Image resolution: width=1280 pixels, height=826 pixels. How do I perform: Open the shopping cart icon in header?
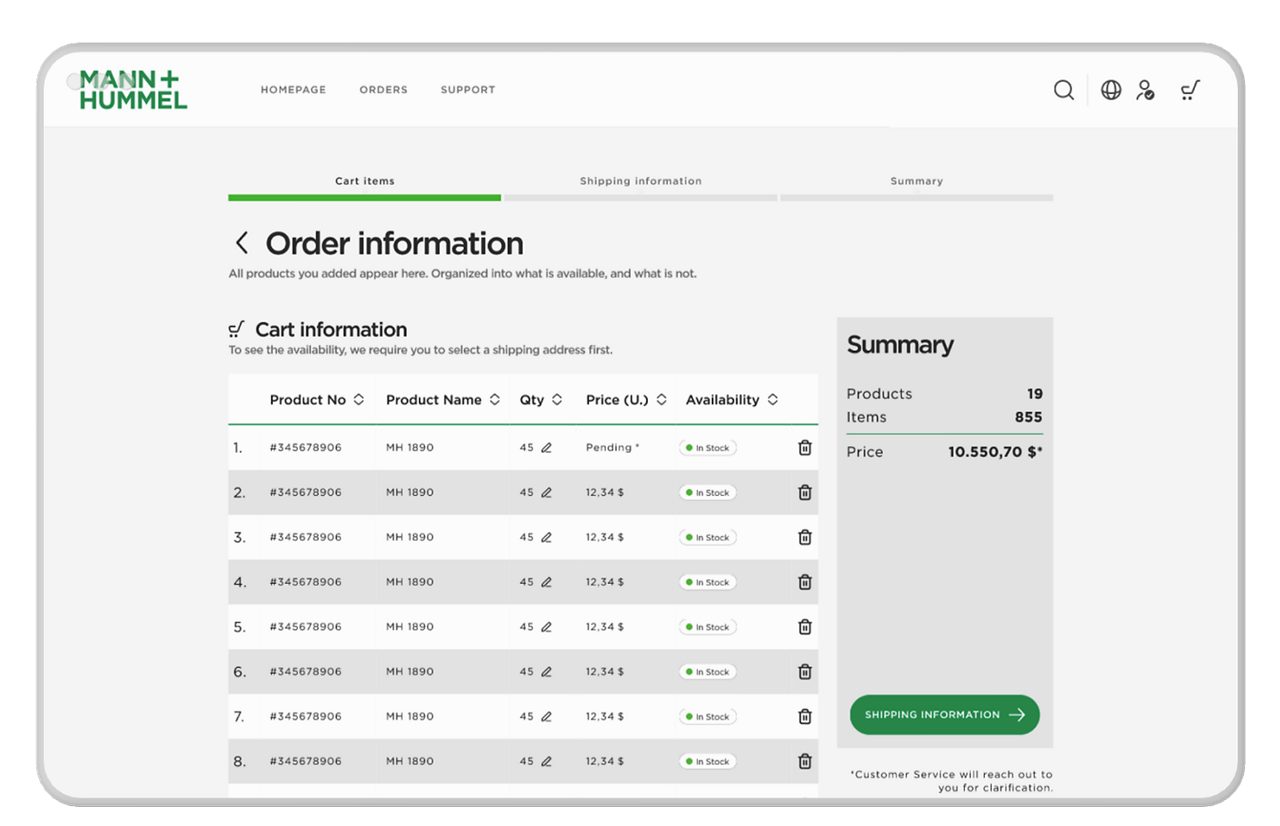click(x=1190, y=90)
